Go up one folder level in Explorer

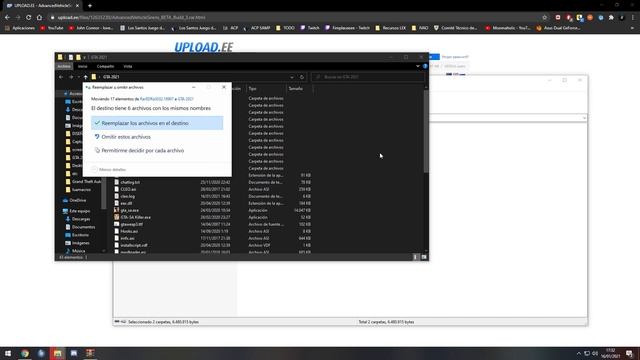[86, 77]
